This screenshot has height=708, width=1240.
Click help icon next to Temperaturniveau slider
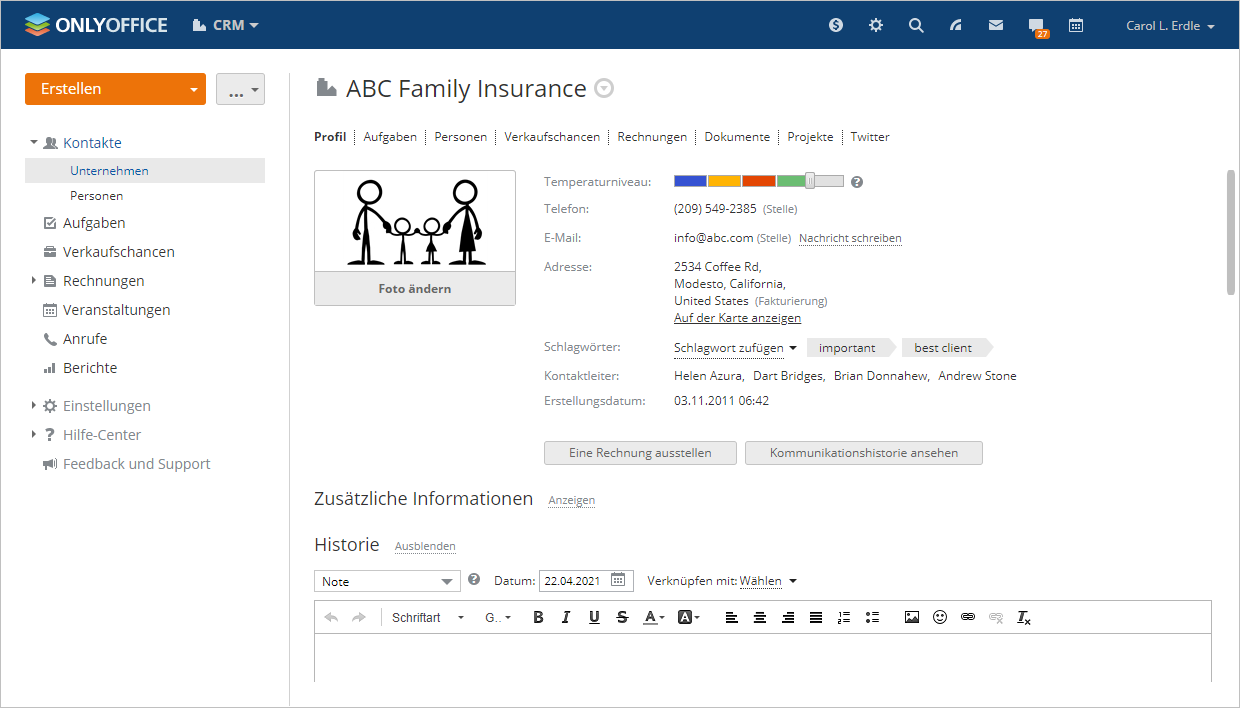tap(857, 182)
